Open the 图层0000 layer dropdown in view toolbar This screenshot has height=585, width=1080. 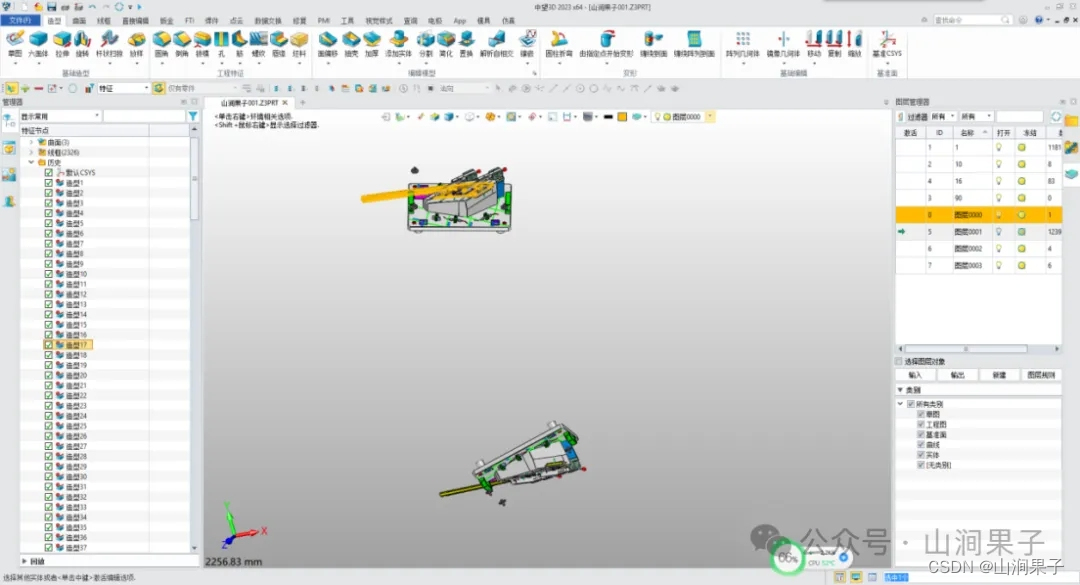(710, 116)
